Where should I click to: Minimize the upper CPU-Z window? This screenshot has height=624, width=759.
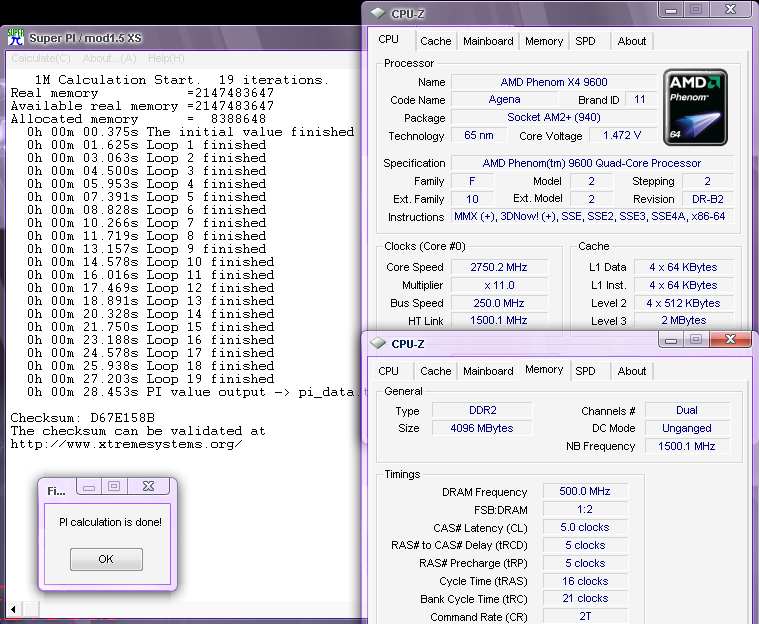pos(671,9)
